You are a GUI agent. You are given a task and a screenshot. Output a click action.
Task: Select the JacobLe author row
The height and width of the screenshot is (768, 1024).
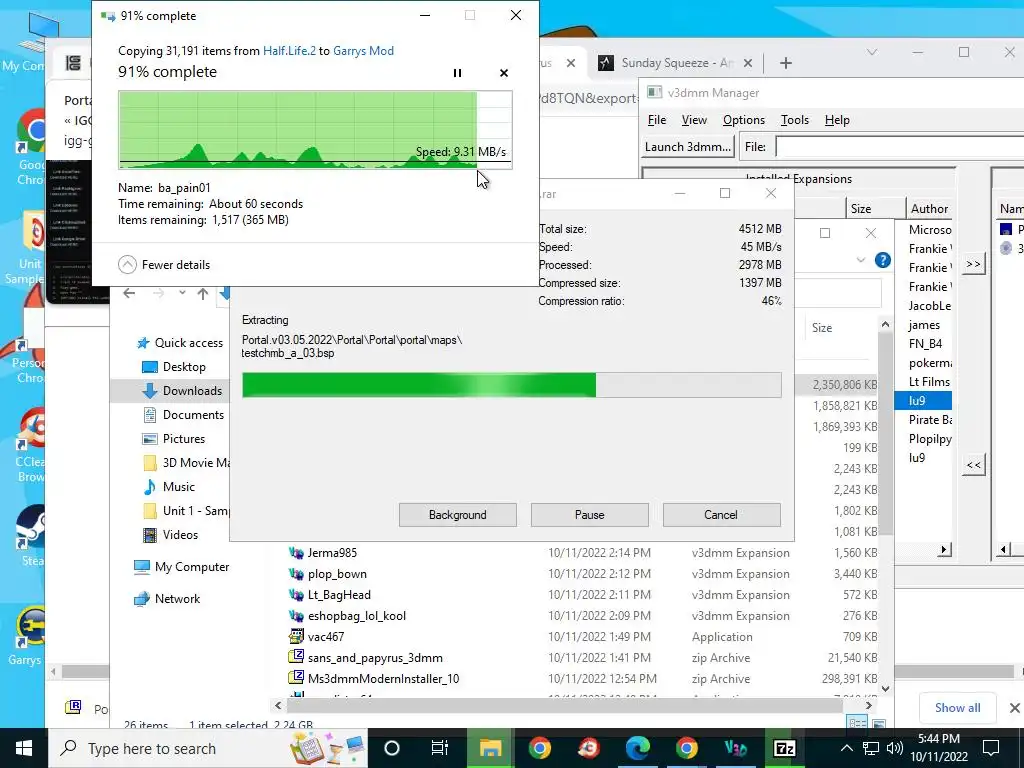click(929, 306)
